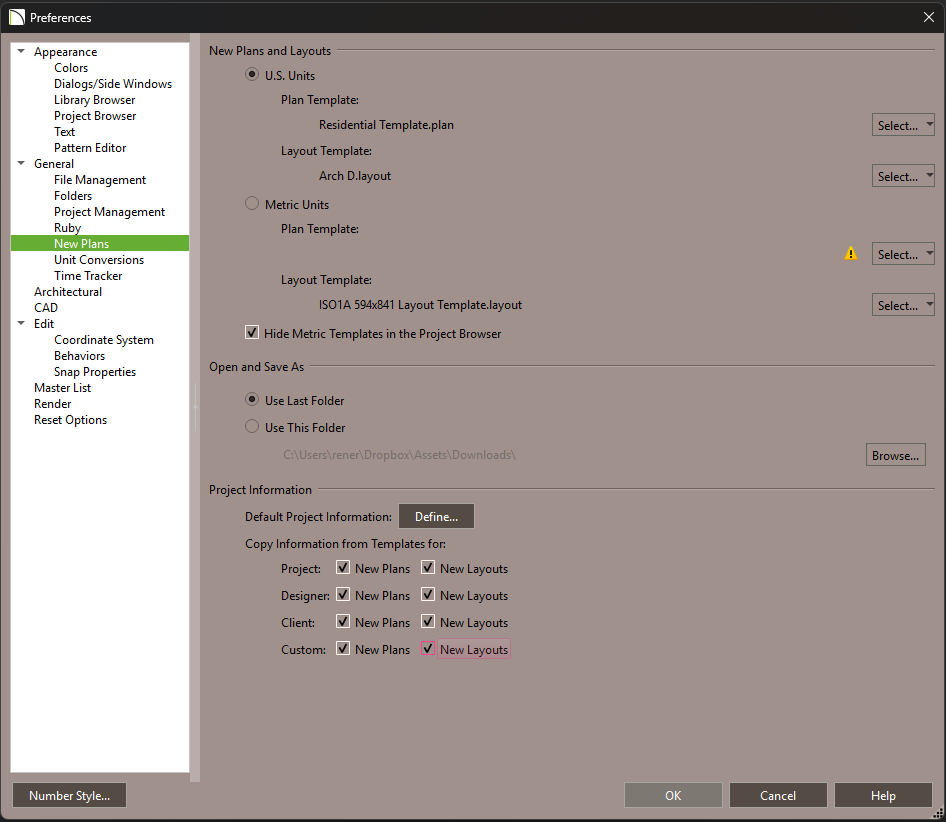Select Master List in the tree
The height and width of the screenshot is (822, 946).
(63, 387)
